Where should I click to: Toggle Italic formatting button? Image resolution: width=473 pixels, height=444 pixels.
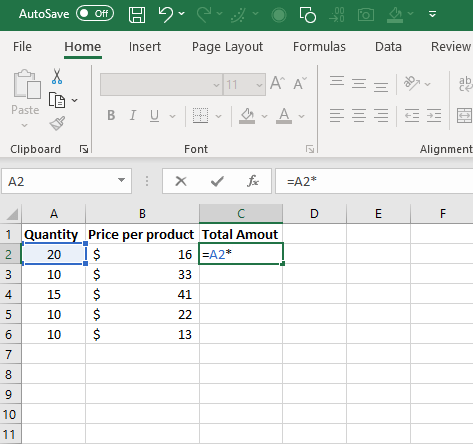(x=133, y=116)
